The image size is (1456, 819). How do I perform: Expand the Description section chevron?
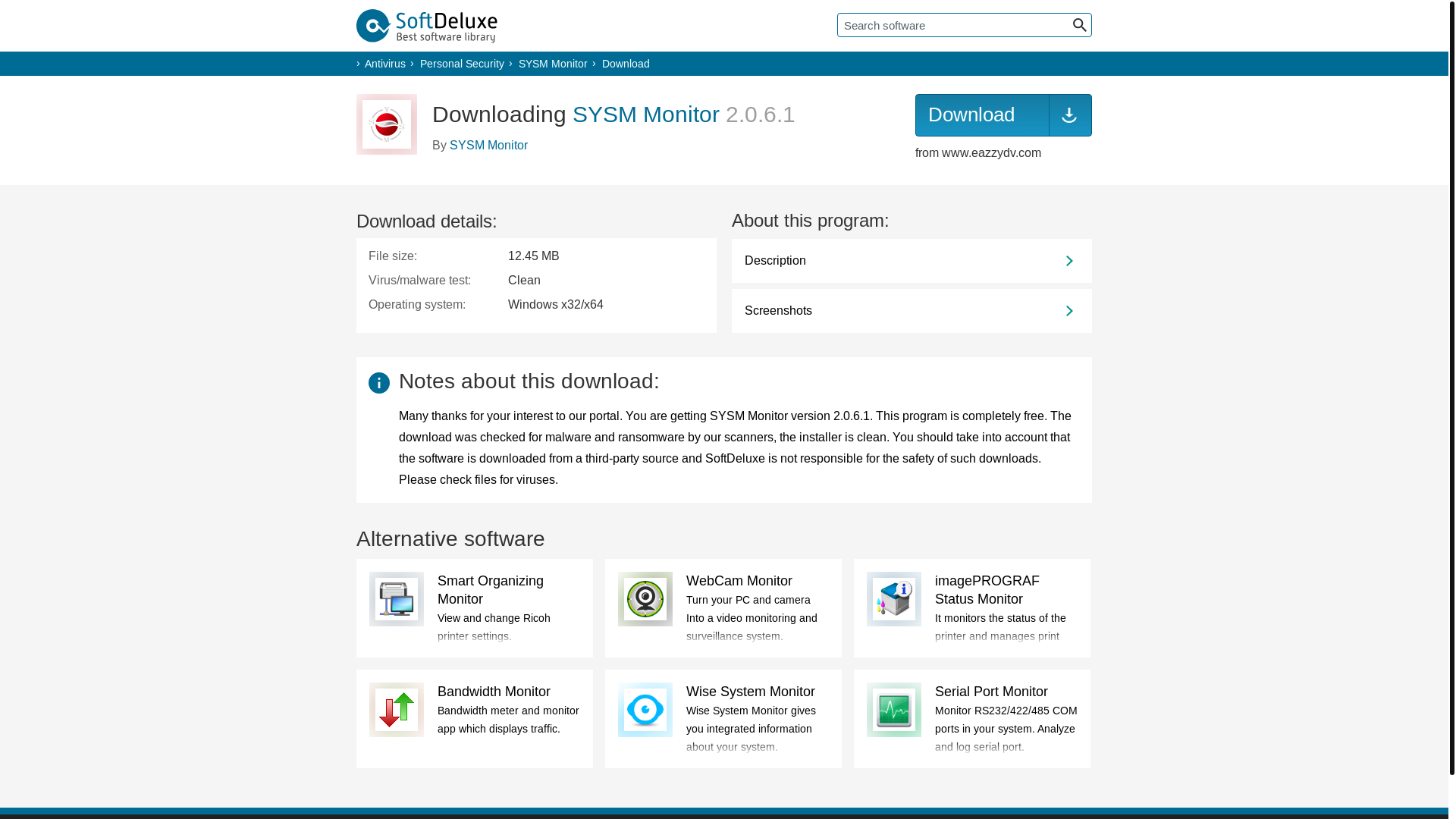click(1069, 261)
